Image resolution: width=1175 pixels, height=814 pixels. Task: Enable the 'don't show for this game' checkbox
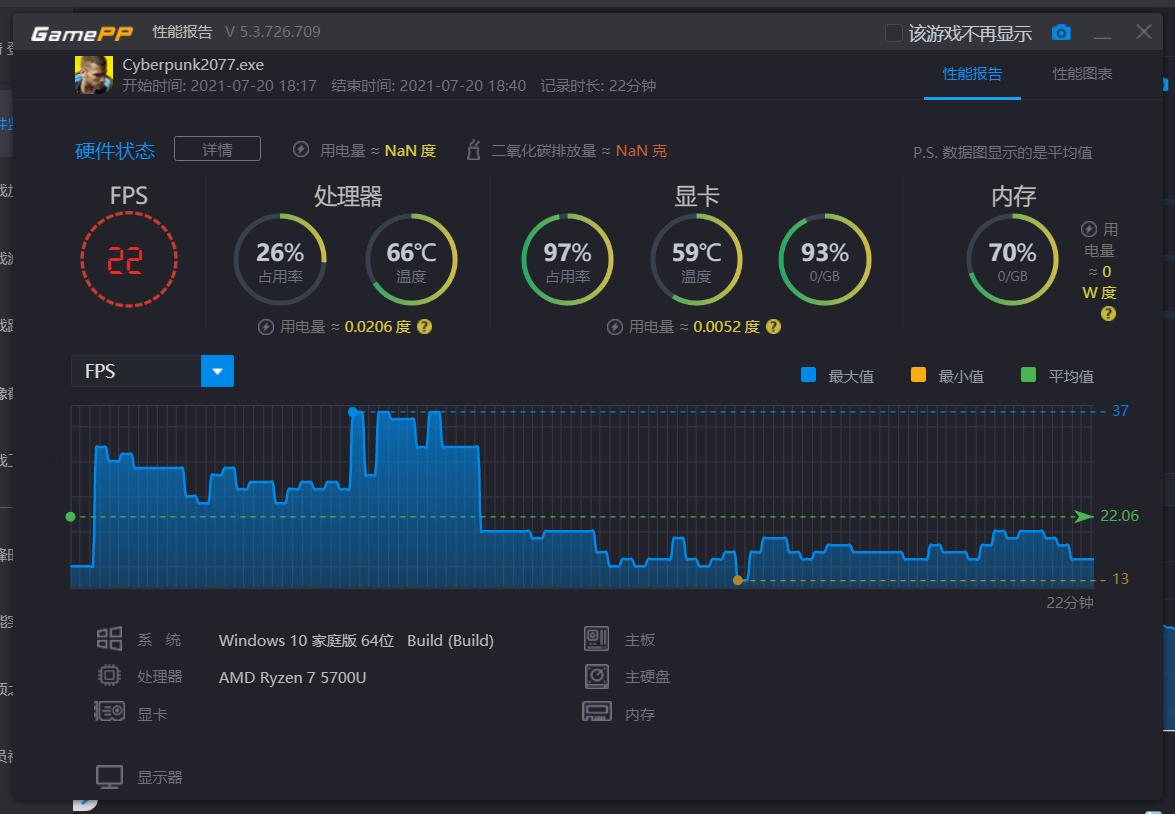[x=894, y=34]
